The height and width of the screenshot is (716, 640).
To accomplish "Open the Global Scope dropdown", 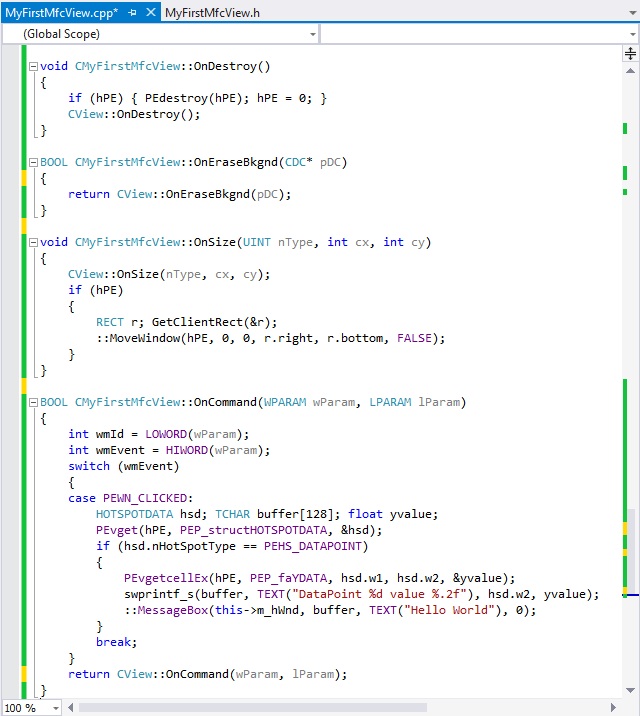I will pos(160,34).
